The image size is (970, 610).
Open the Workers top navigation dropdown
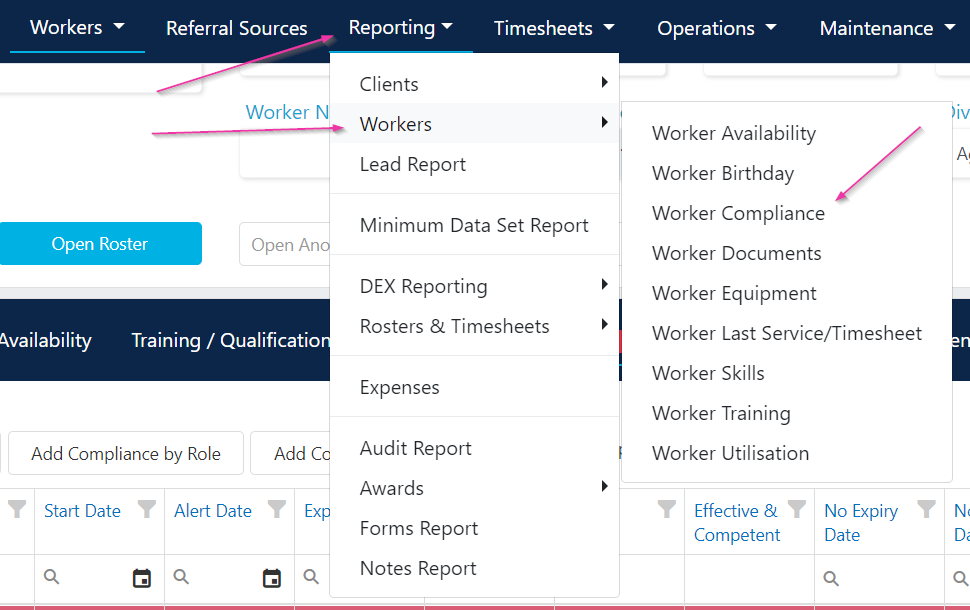77,27
